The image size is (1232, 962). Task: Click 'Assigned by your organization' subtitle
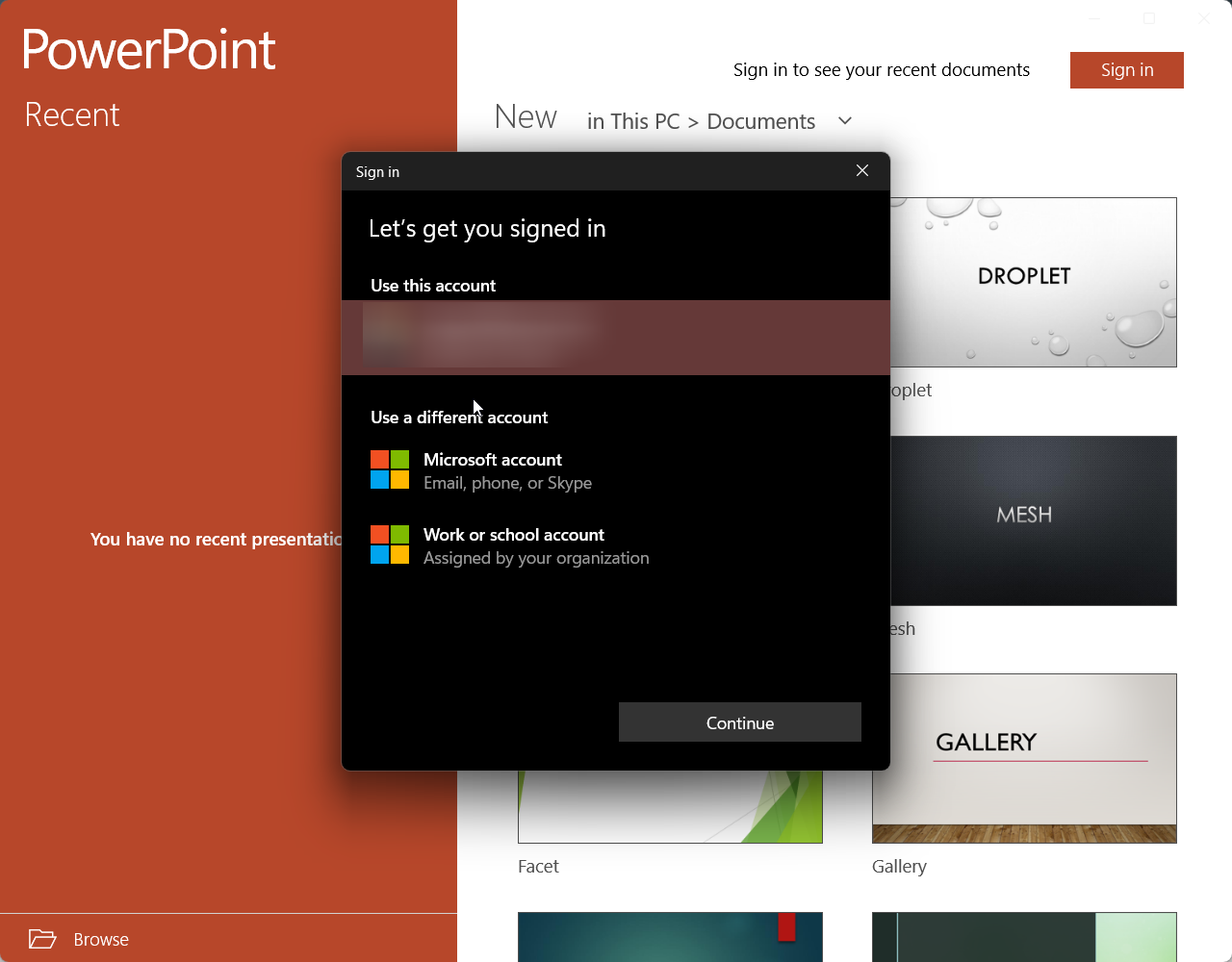click(536, 558)
